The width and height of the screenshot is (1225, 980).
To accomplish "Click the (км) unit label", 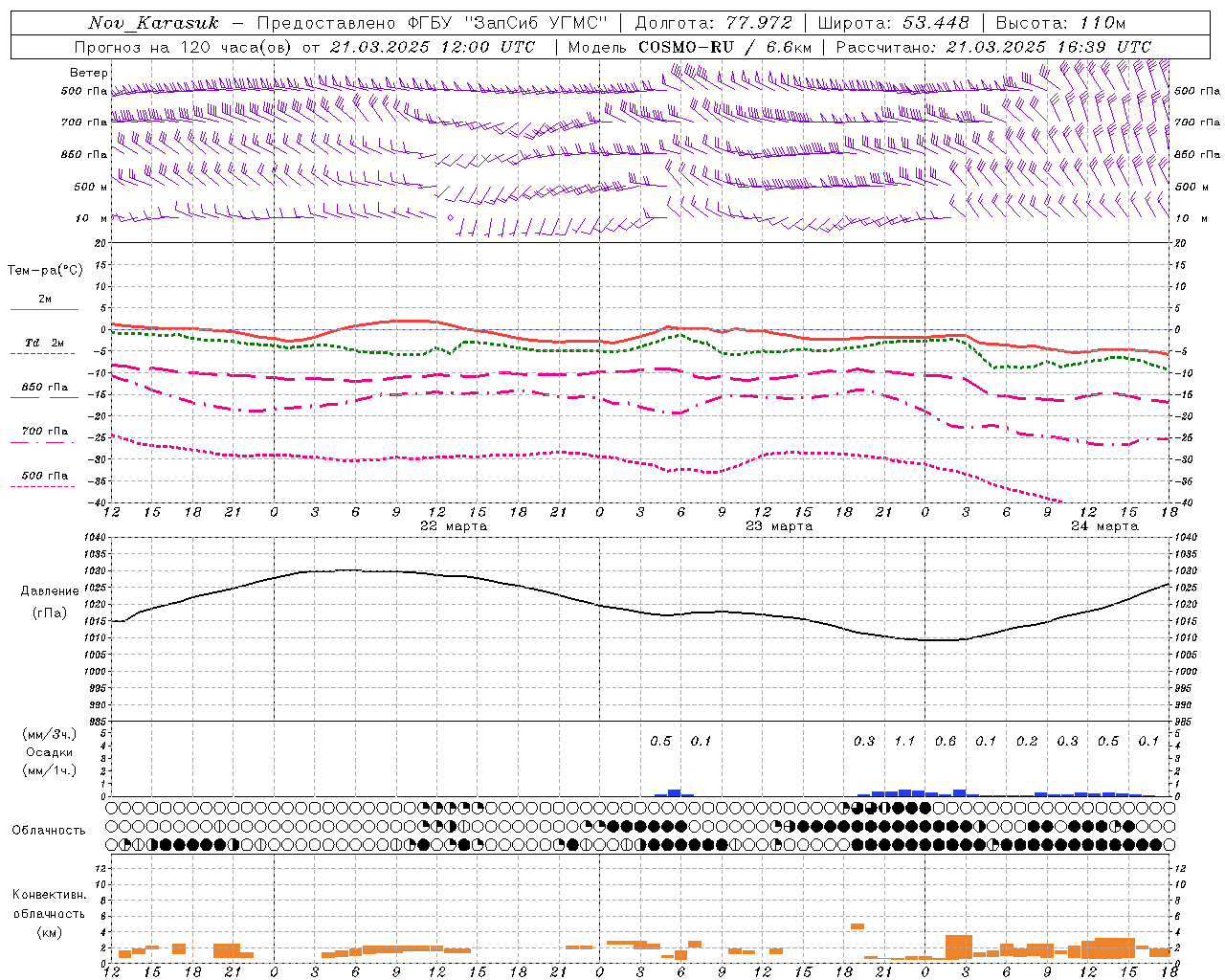I will coord(50,932).
